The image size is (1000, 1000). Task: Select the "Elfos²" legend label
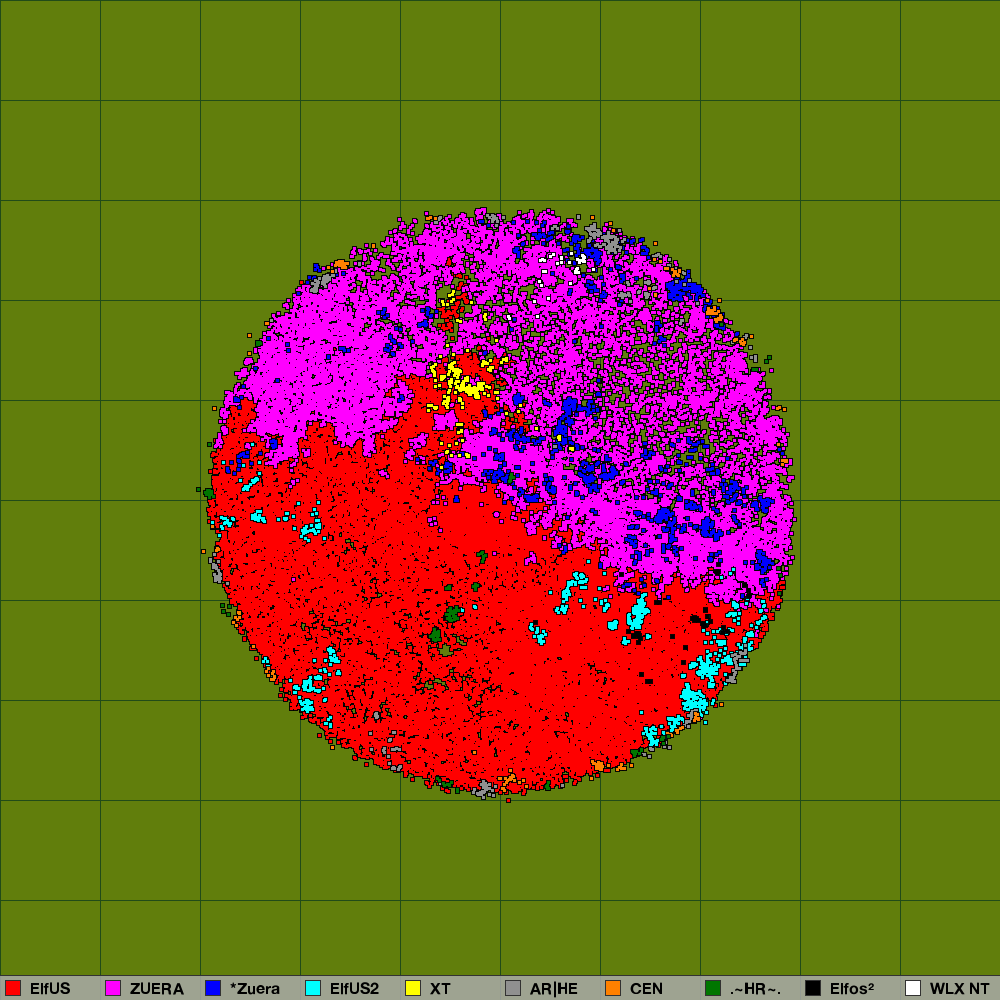[x=852, y=989]
